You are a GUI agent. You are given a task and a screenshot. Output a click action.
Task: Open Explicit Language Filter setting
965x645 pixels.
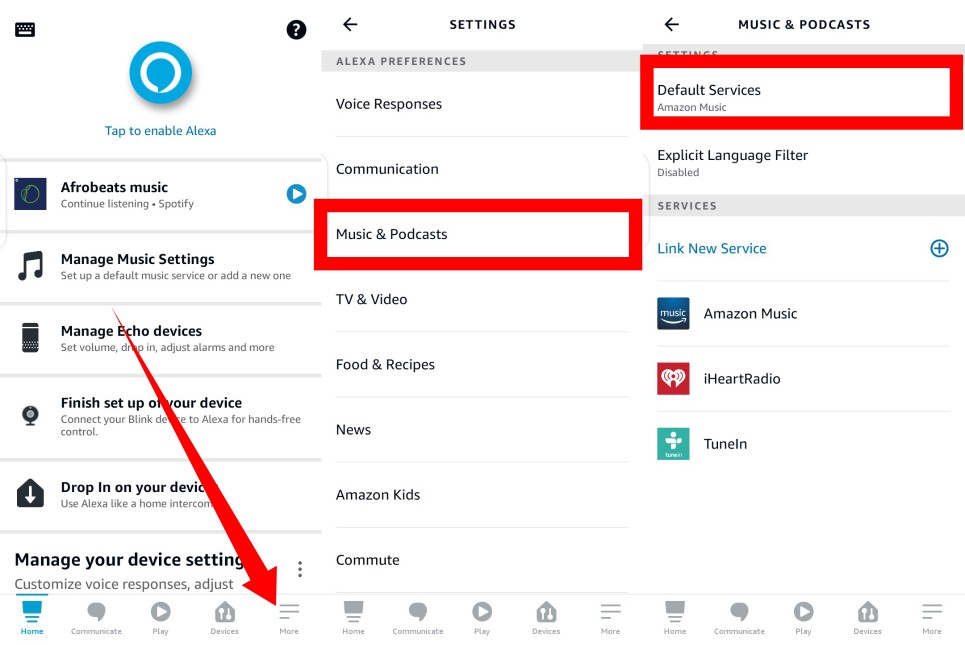pos(804,163)
